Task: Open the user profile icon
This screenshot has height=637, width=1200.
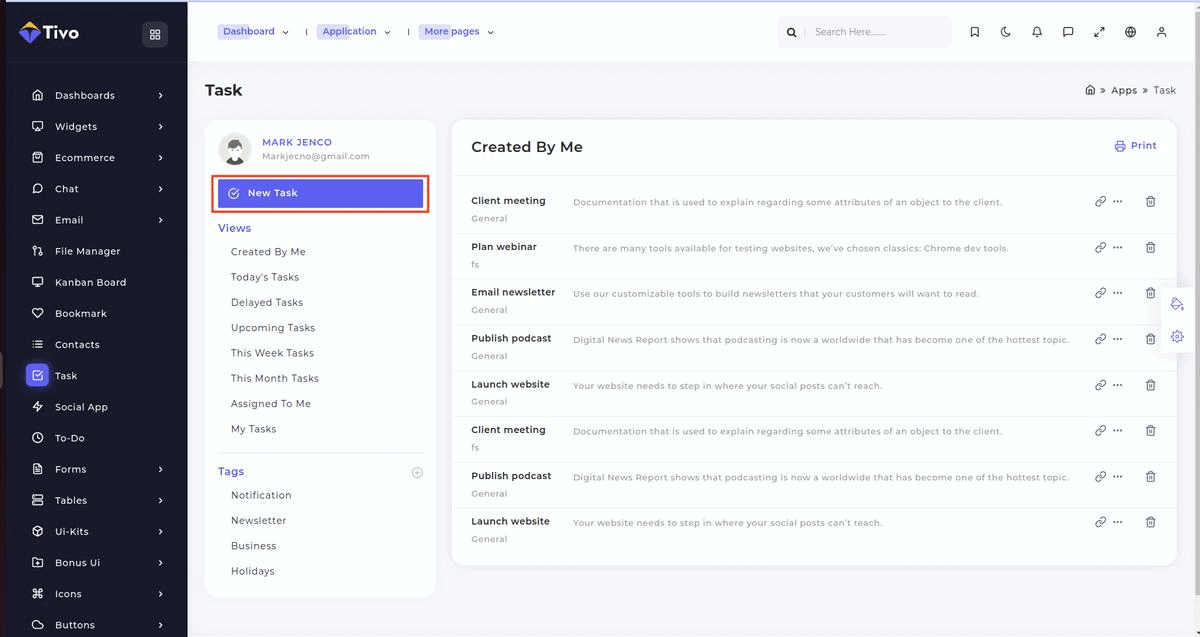Action: point(1161,32)
